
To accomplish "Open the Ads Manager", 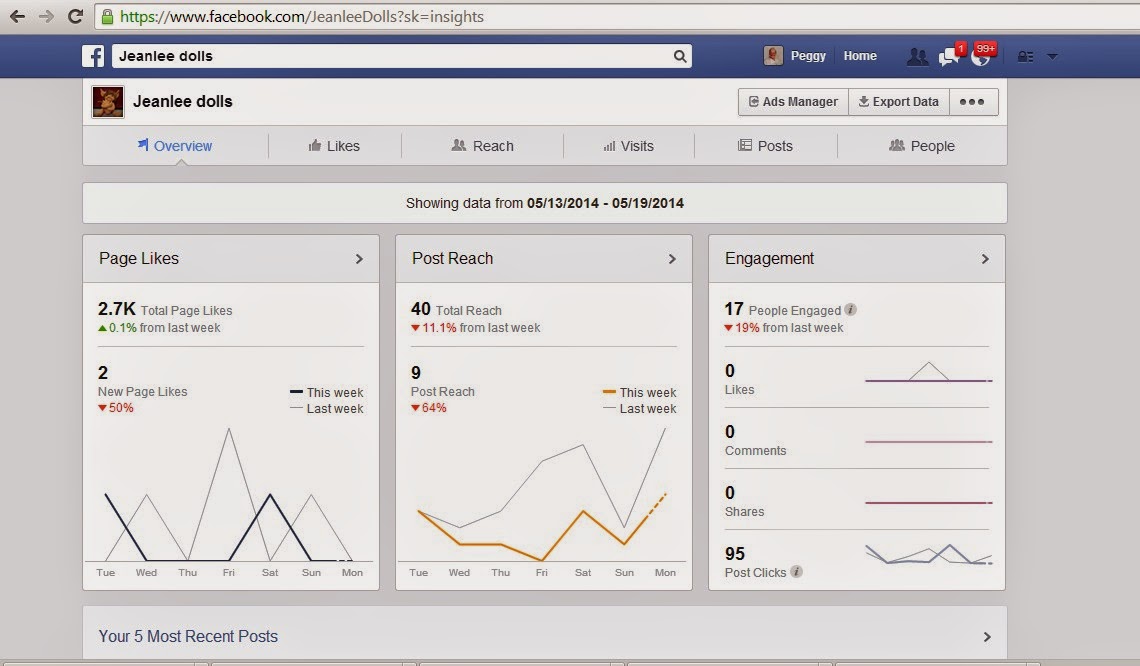I will (x=792, y=101).
